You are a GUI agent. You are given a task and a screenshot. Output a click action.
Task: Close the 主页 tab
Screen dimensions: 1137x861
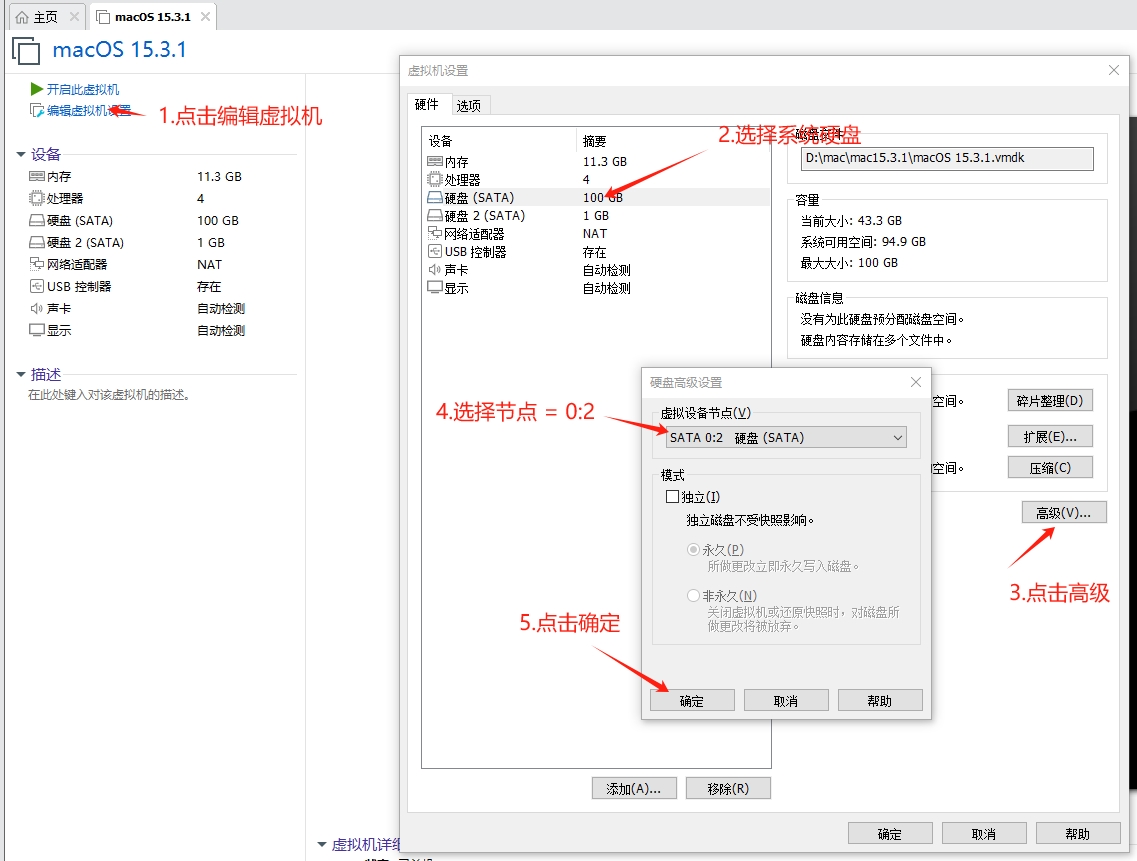(x=74, y=17)
